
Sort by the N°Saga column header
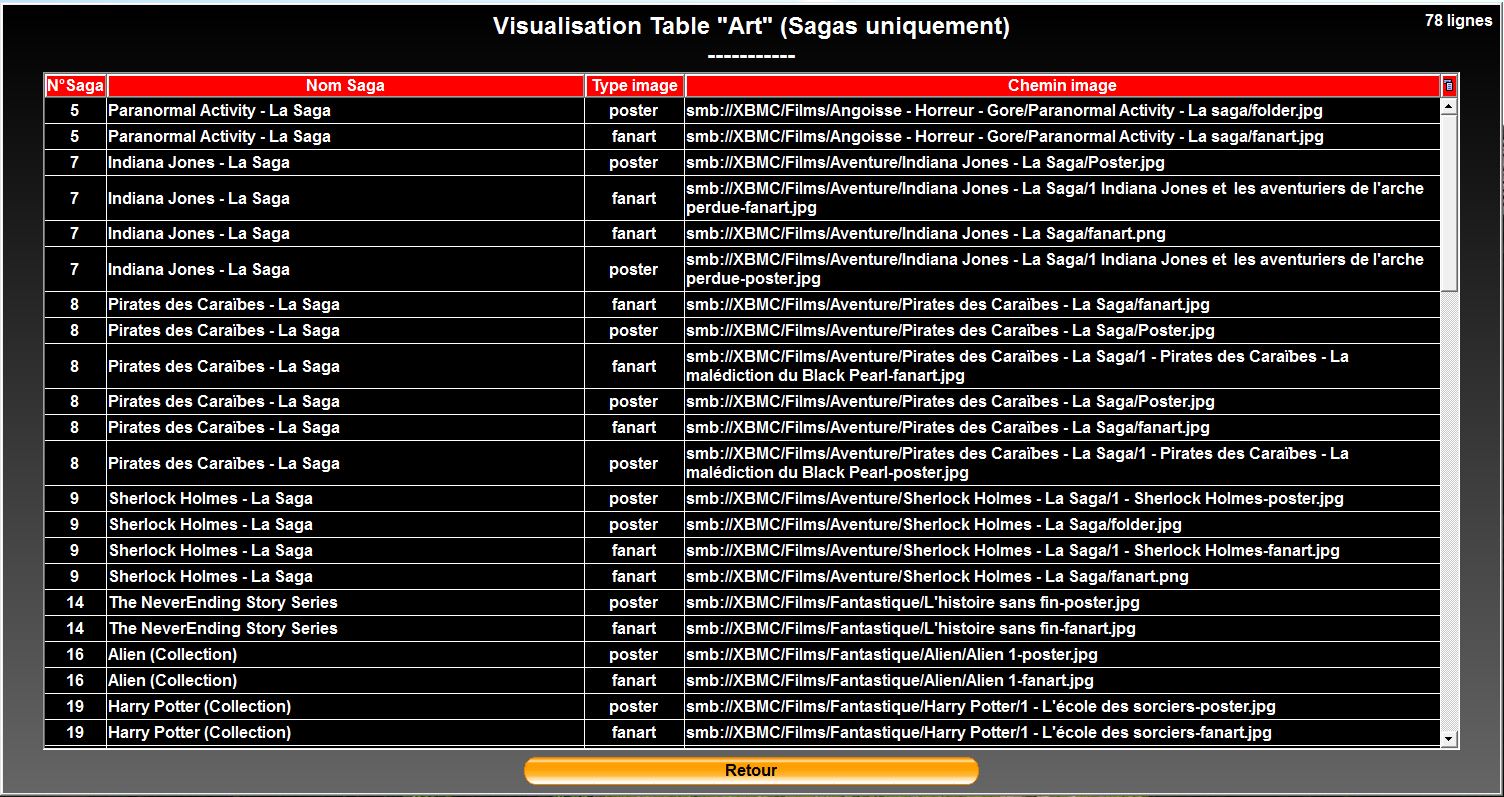[x=75, y=86]
